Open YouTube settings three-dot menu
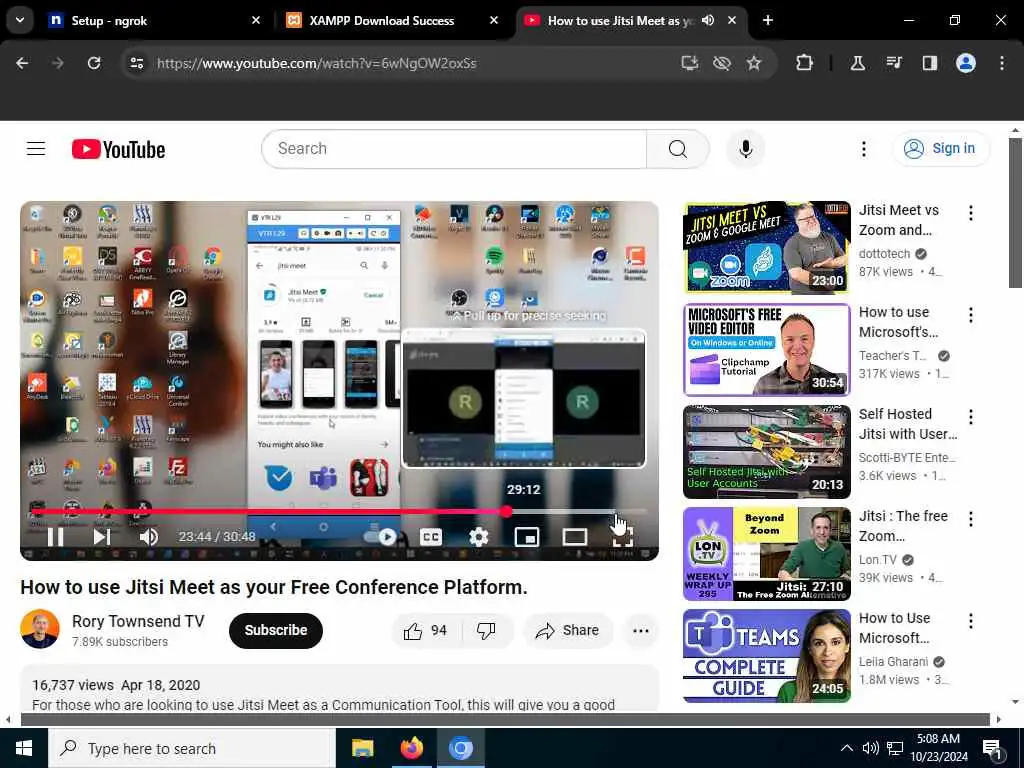1024x768 pixels. 864,149
